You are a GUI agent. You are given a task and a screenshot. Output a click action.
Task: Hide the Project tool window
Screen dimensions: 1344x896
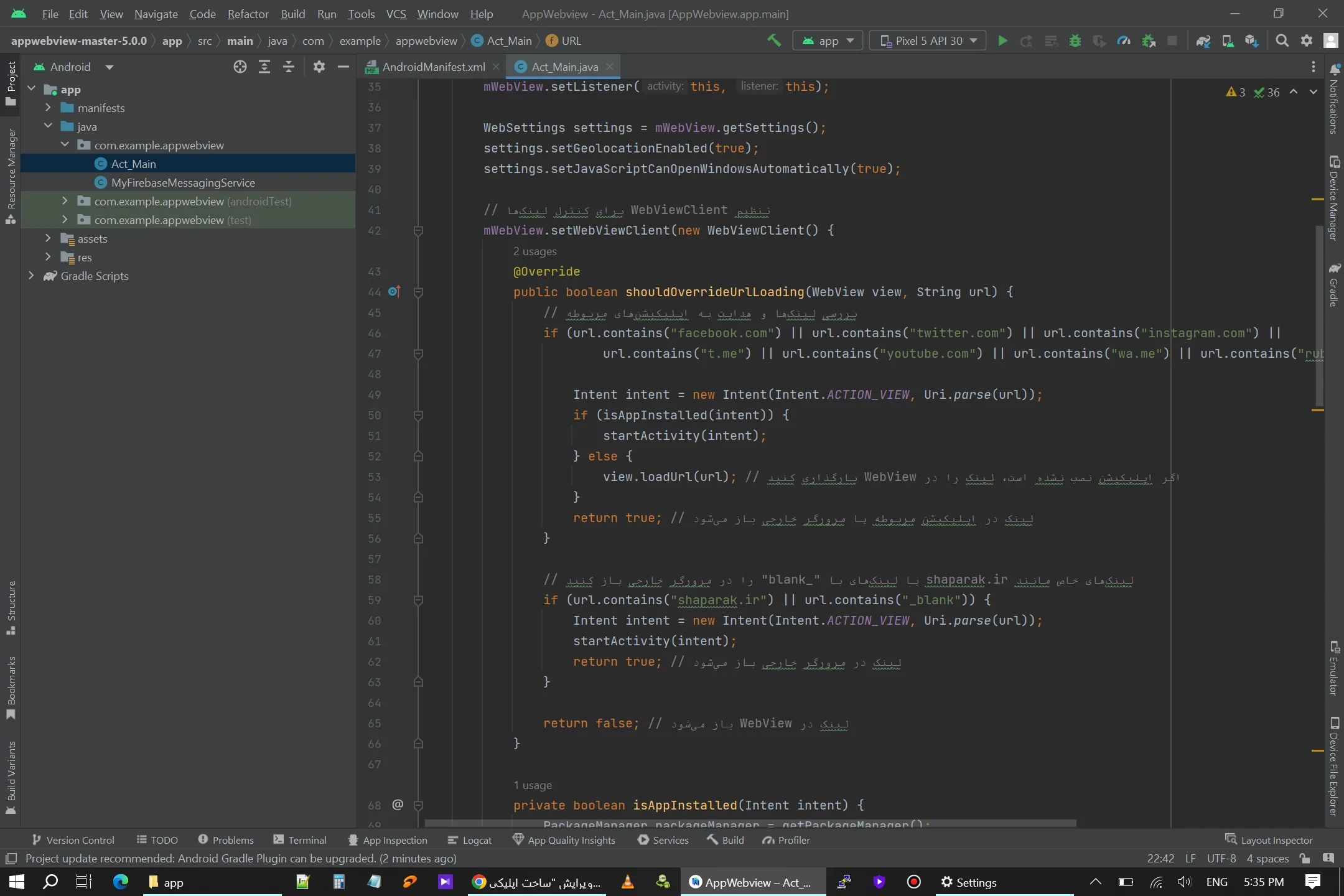[343, 67]
